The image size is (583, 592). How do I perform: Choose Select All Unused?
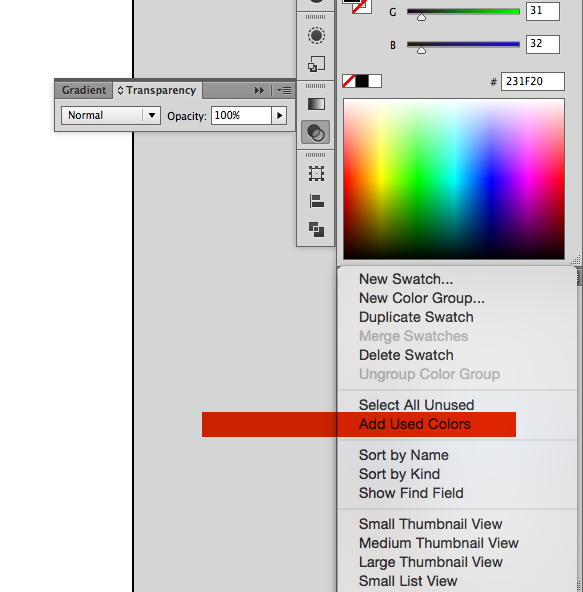(x=416, y=405)
